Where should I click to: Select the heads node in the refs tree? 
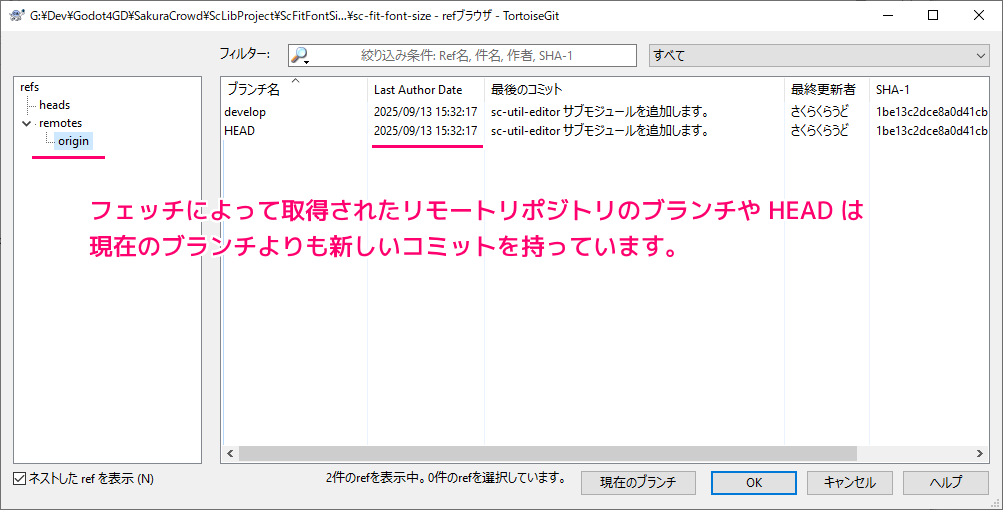[x=54, y=105]
